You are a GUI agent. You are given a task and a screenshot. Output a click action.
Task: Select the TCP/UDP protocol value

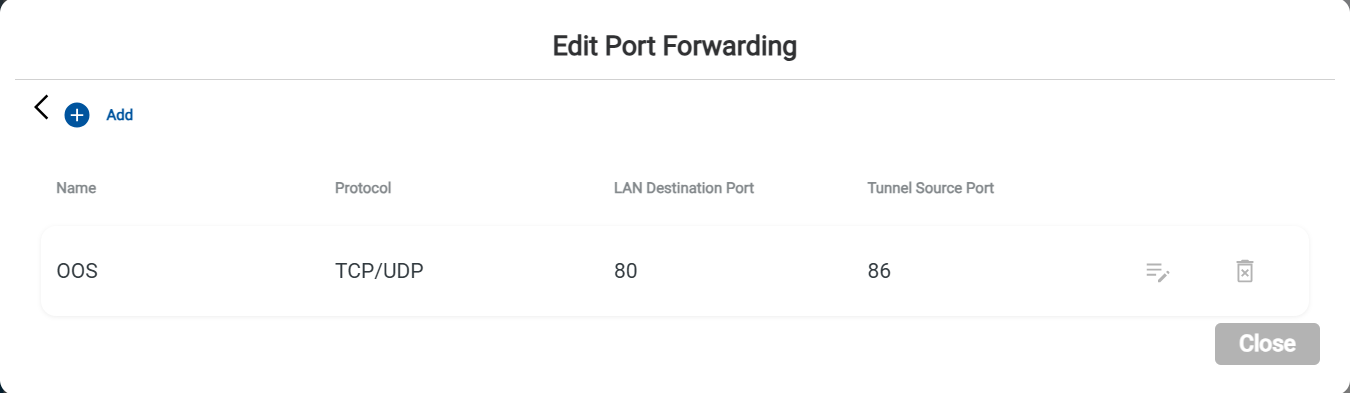coord(379,271)
